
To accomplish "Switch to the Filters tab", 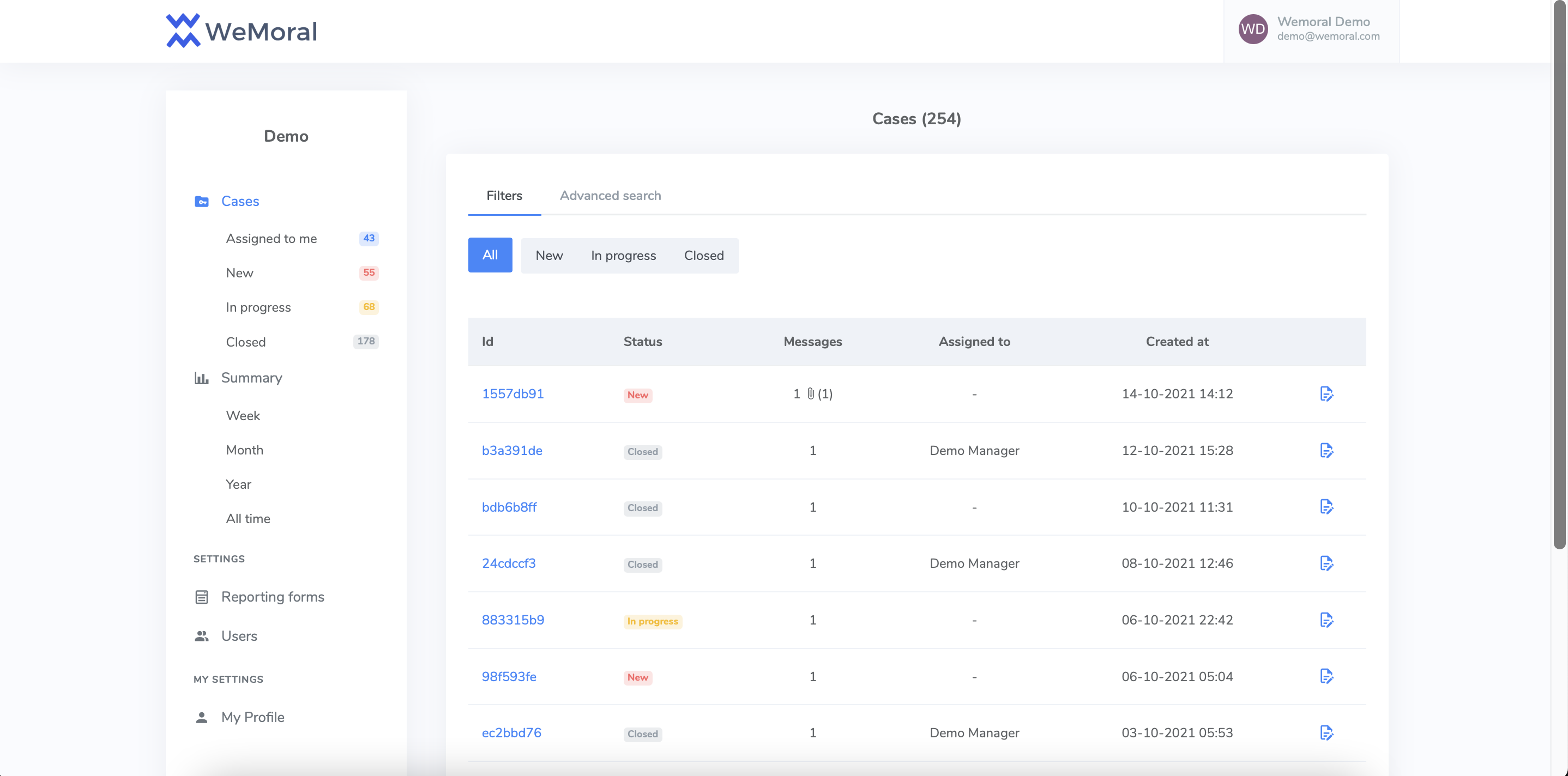I will point(504,196).
